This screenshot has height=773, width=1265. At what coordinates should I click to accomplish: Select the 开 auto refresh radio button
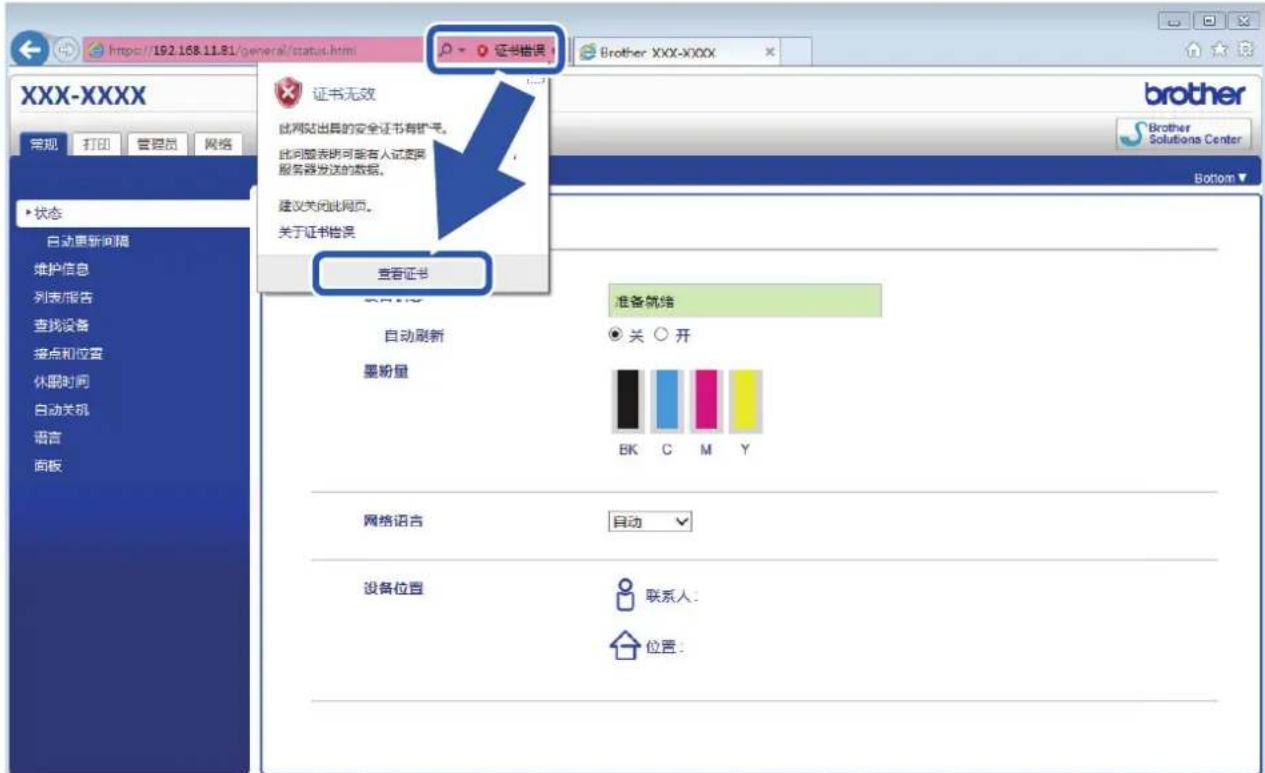(x=661, y=336)
